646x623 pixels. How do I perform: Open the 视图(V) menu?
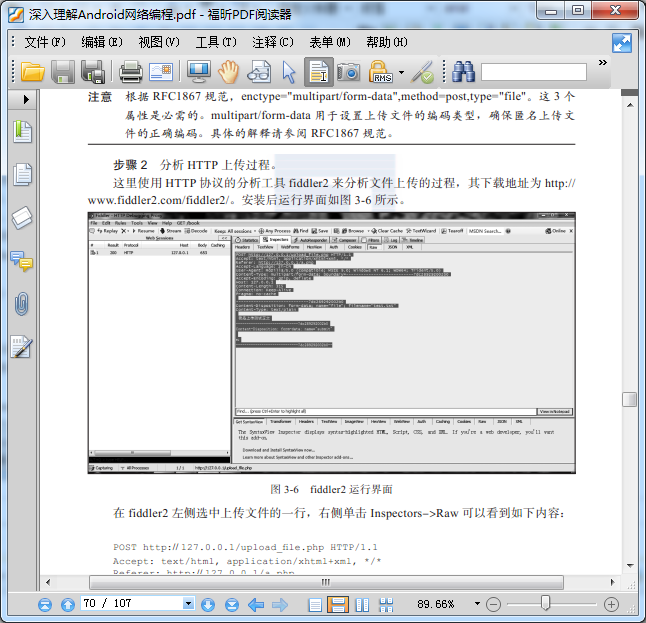point(159,42)
